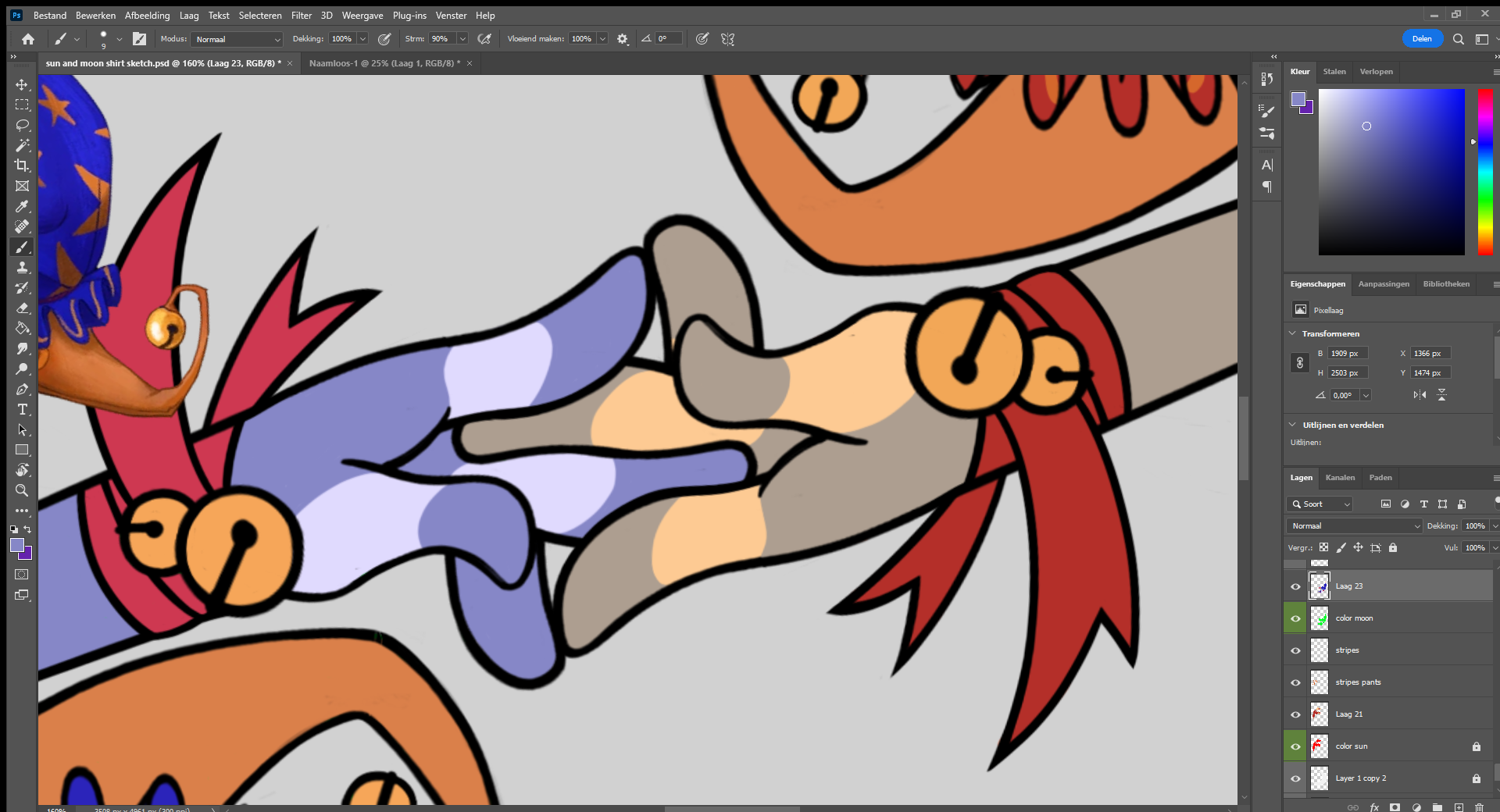Click the delete layer trash icon

[1479, 807]
